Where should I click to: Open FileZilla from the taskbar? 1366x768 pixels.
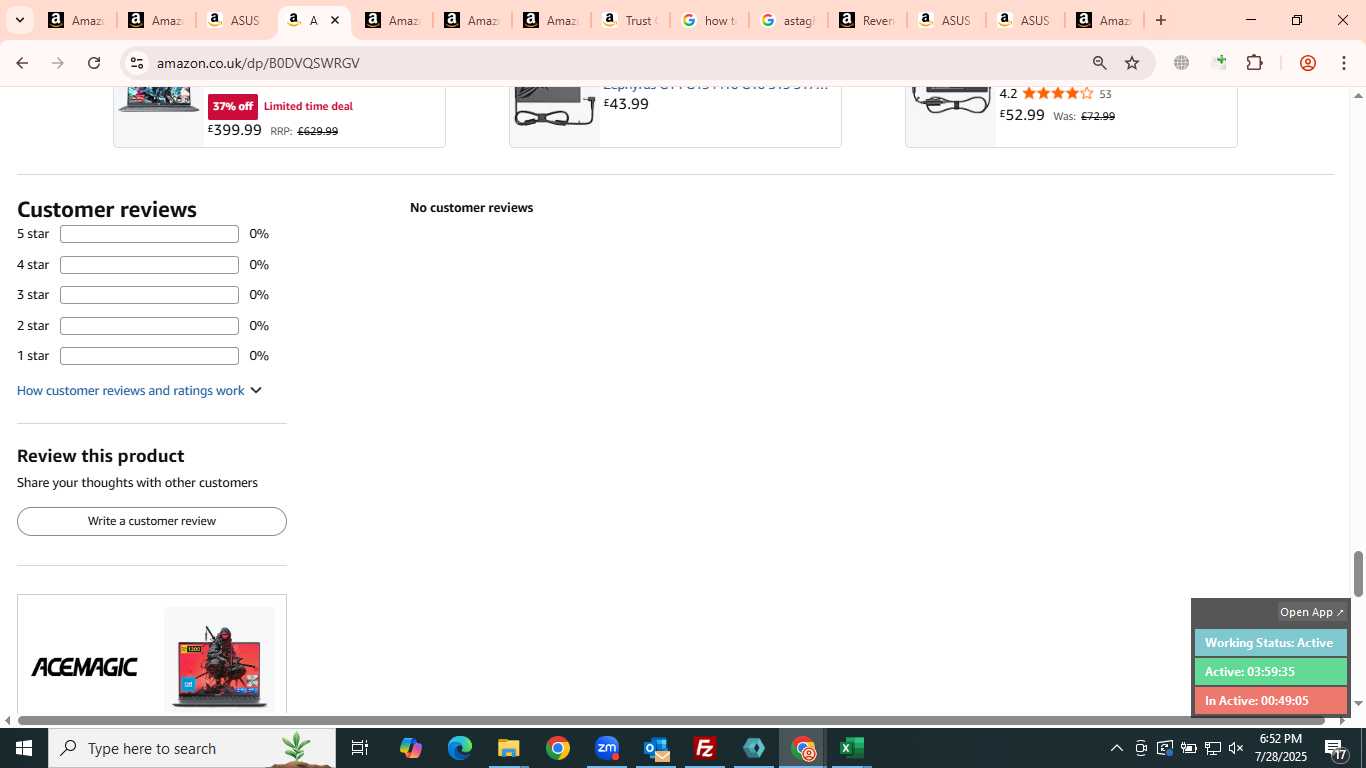point(705,748)
